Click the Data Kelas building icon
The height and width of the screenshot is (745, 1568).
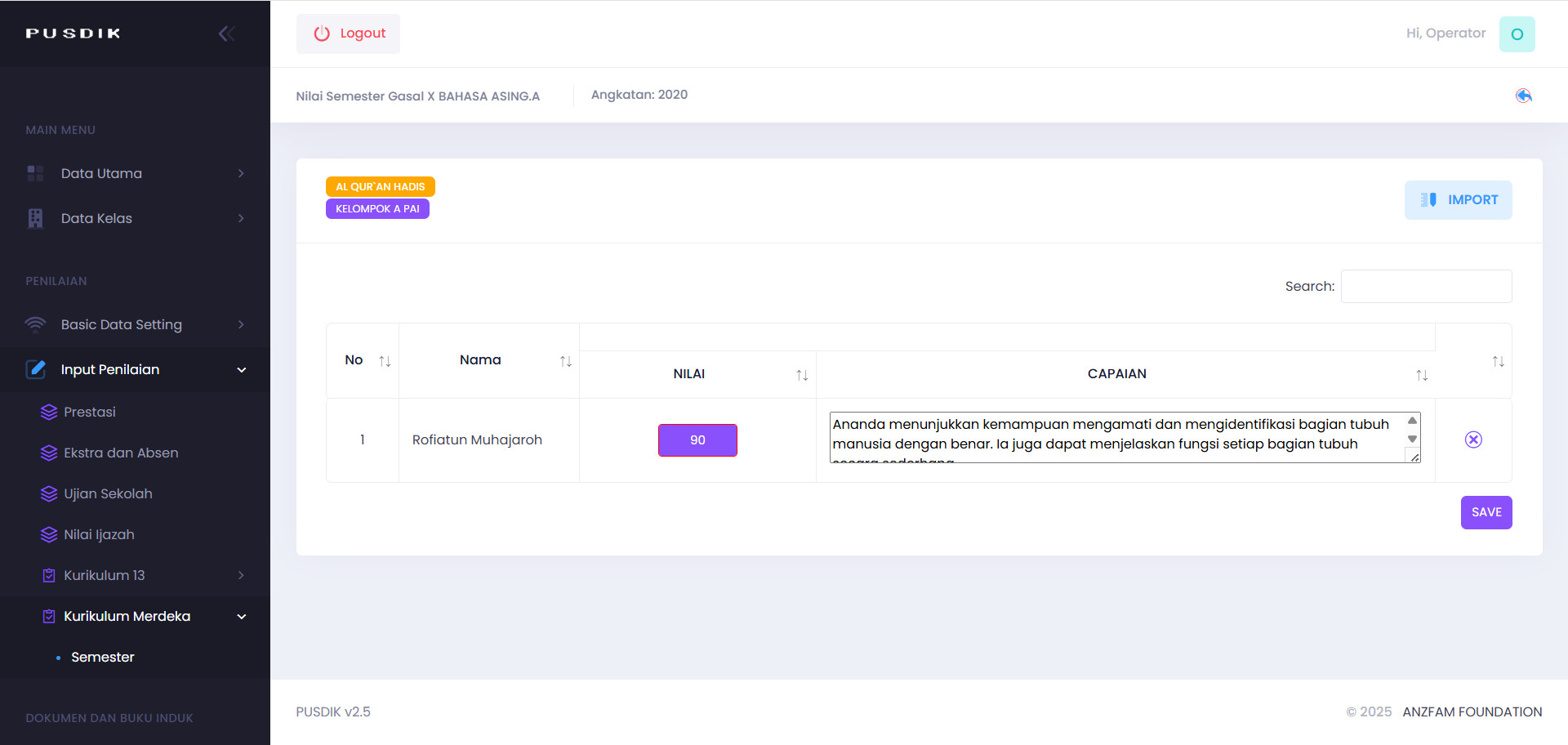(35, 218)
